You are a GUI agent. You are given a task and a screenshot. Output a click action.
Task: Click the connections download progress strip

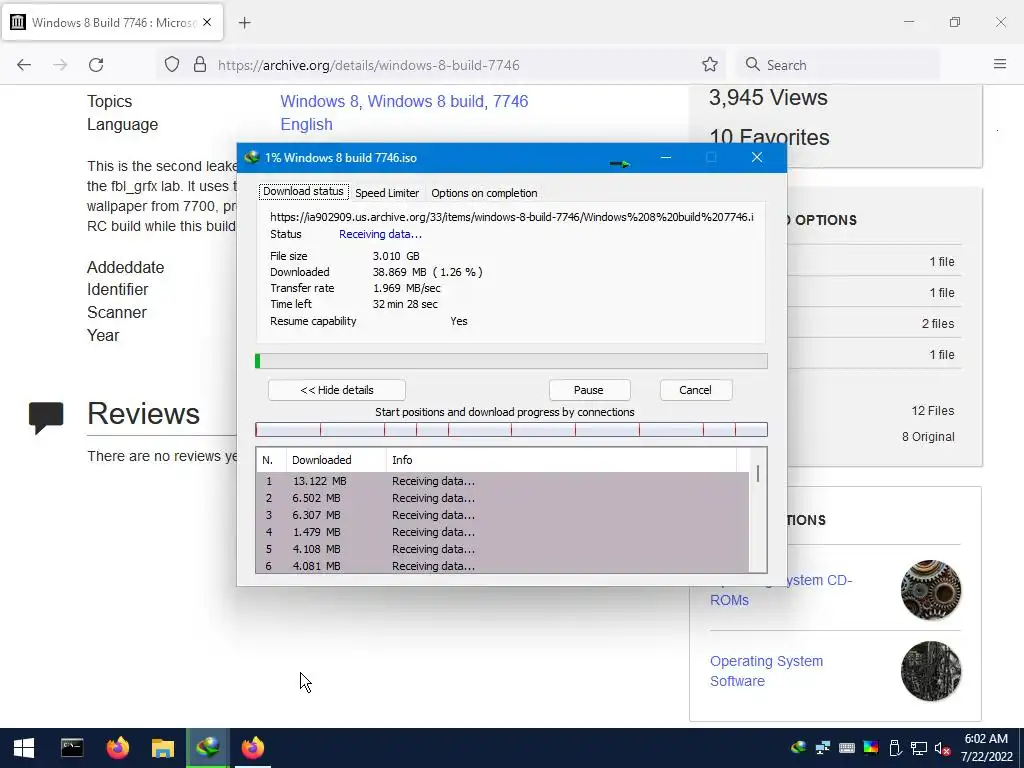(x=511, y=430)
